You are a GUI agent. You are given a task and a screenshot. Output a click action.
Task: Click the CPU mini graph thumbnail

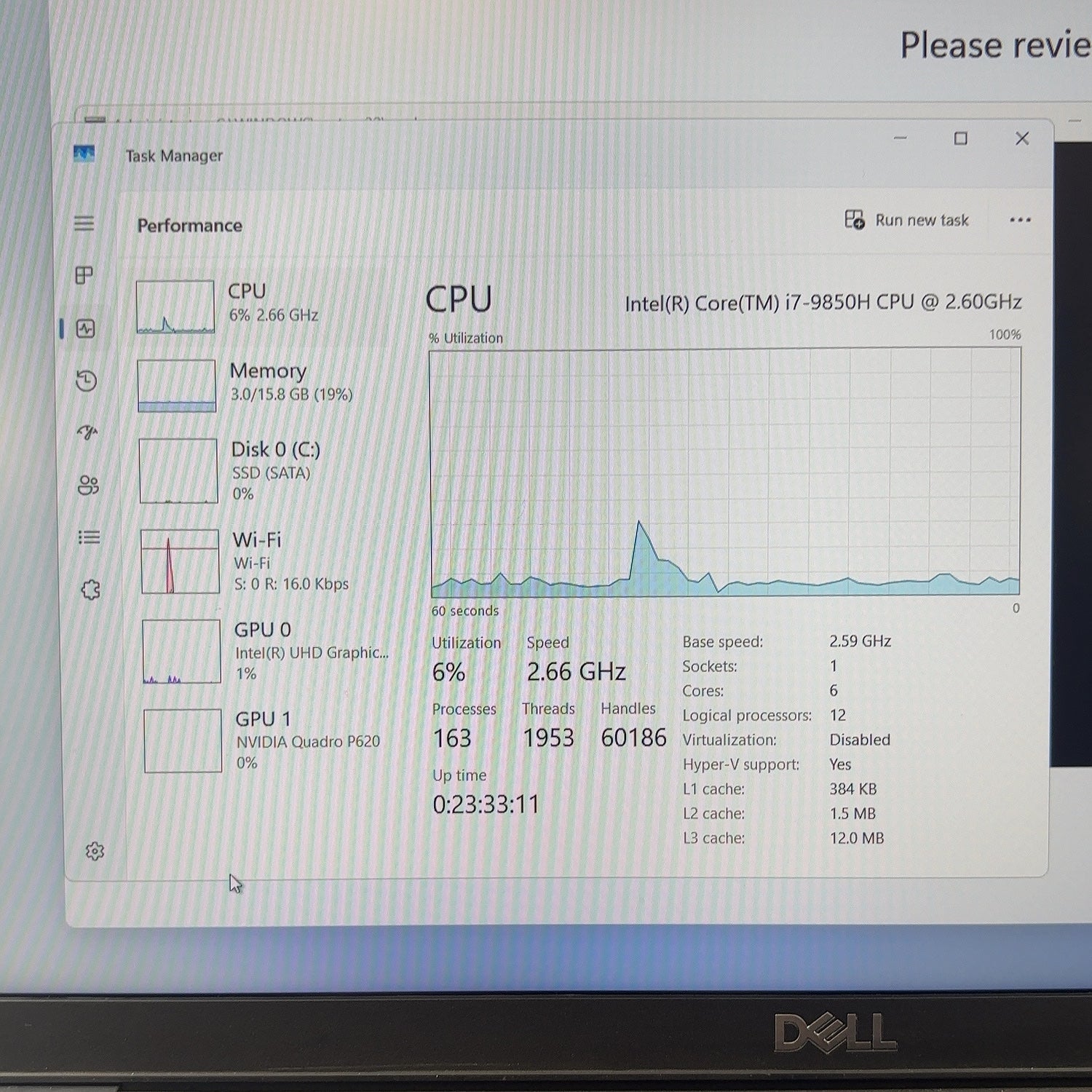click(x=175, y=306)
